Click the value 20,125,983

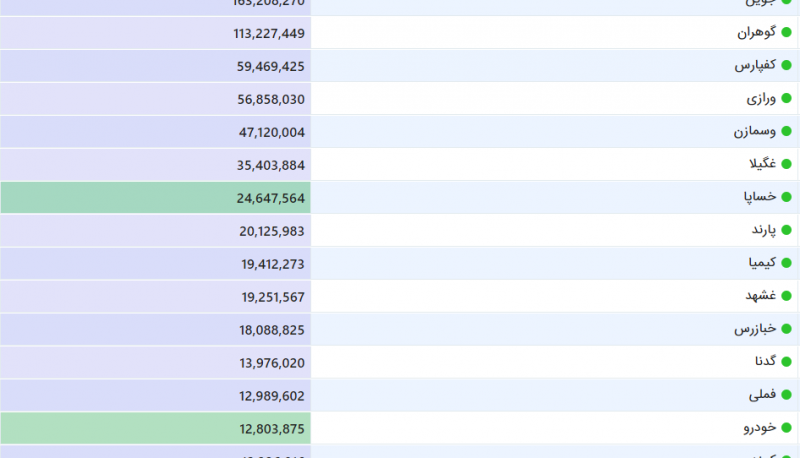[272, 232]
